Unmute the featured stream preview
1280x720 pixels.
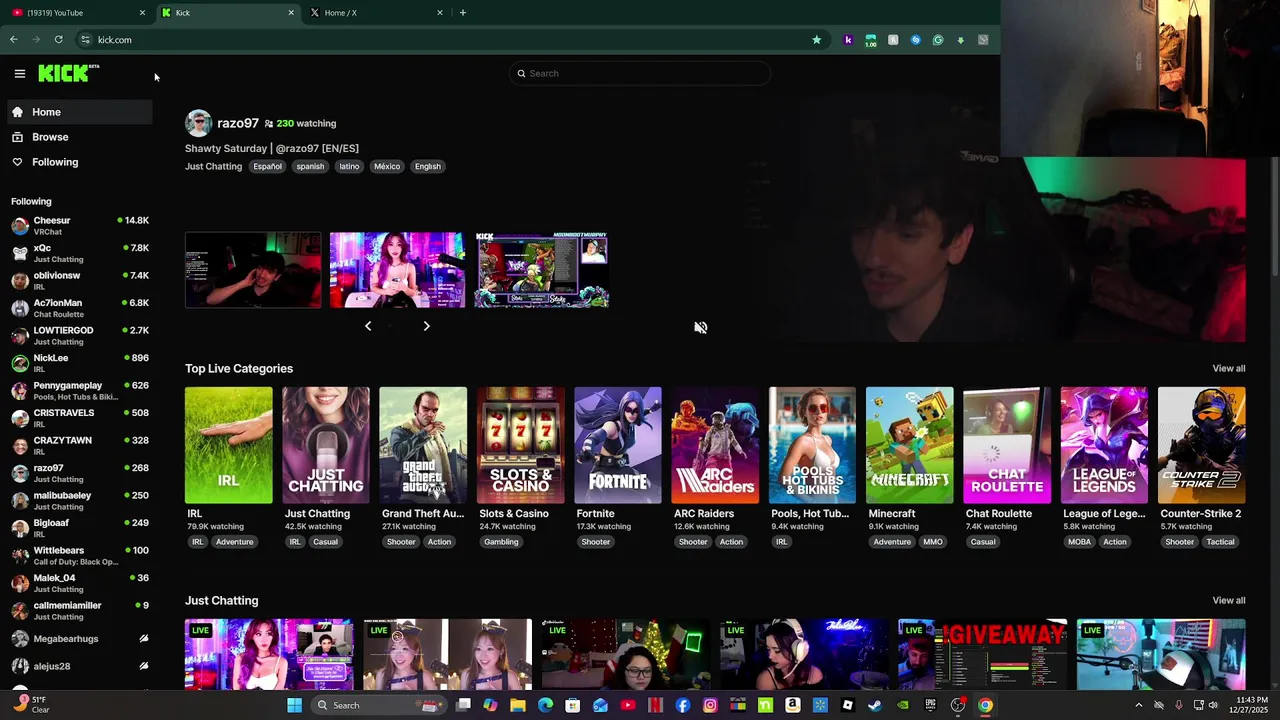pyautogui.click(x=701, y=328)
